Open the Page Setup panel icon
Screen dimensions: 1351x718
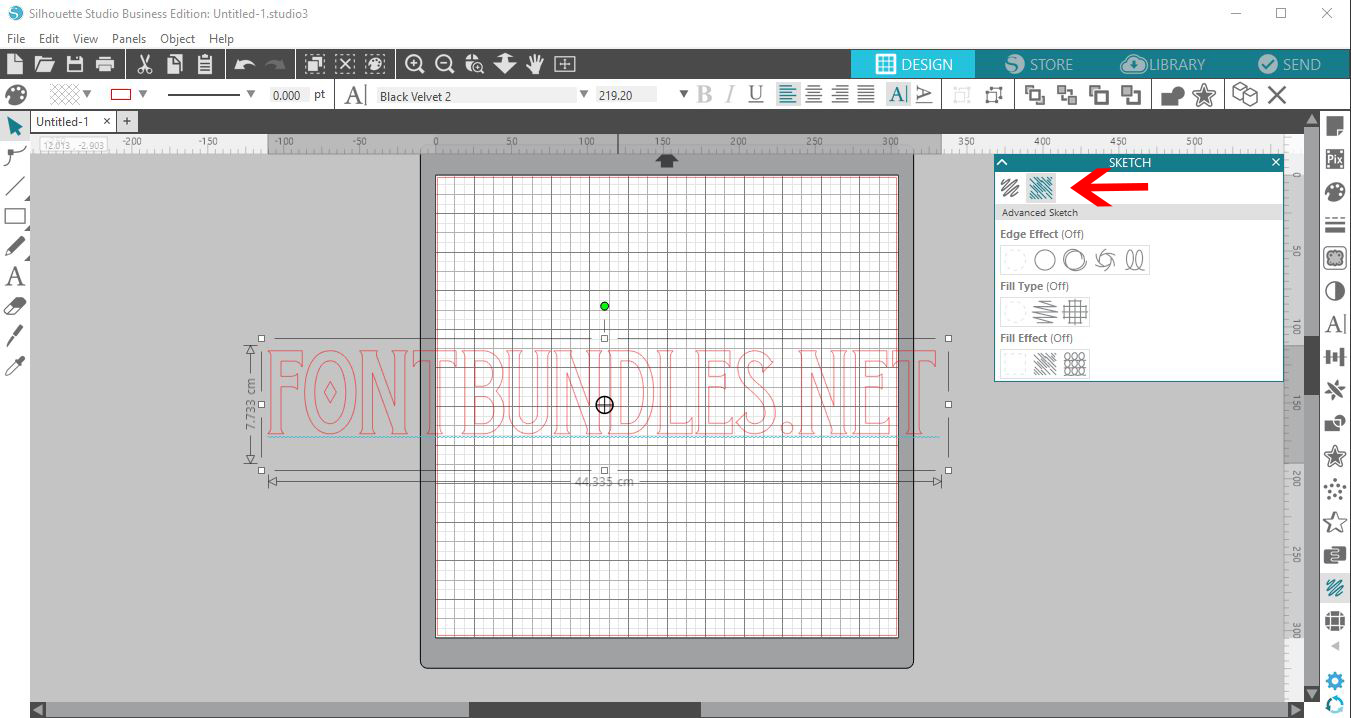[1335, 127]
